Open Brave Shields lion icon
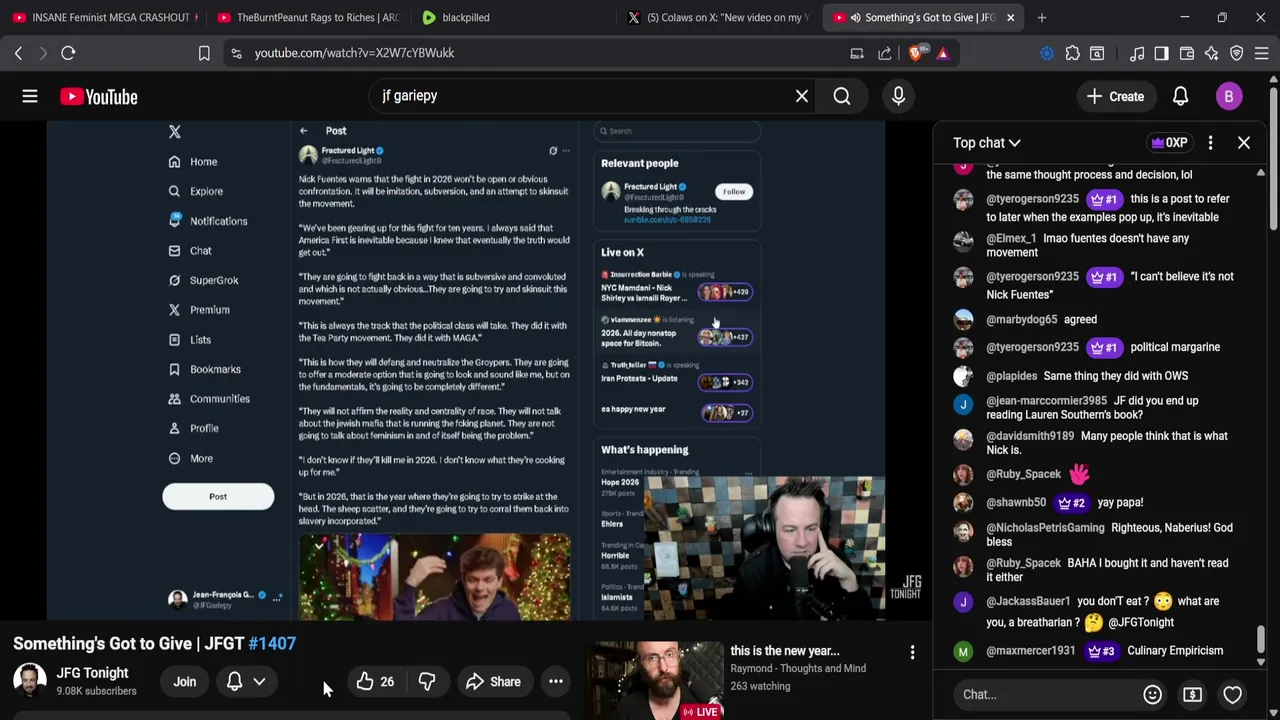This screenshot has height=720, width=1280. pos(917,53)
